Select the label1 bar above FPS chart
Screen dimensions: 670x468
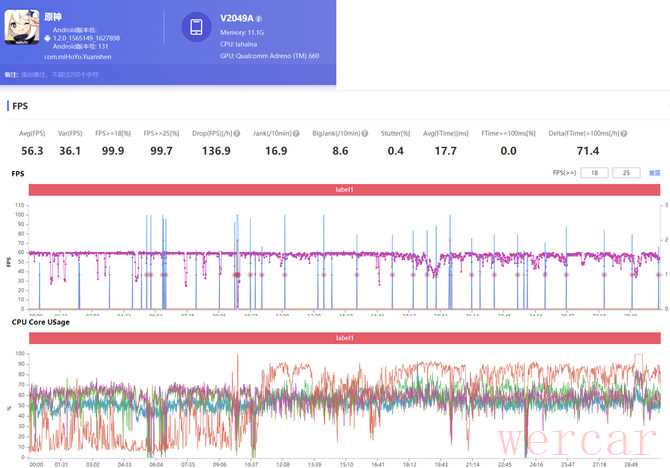coord(344,190)
